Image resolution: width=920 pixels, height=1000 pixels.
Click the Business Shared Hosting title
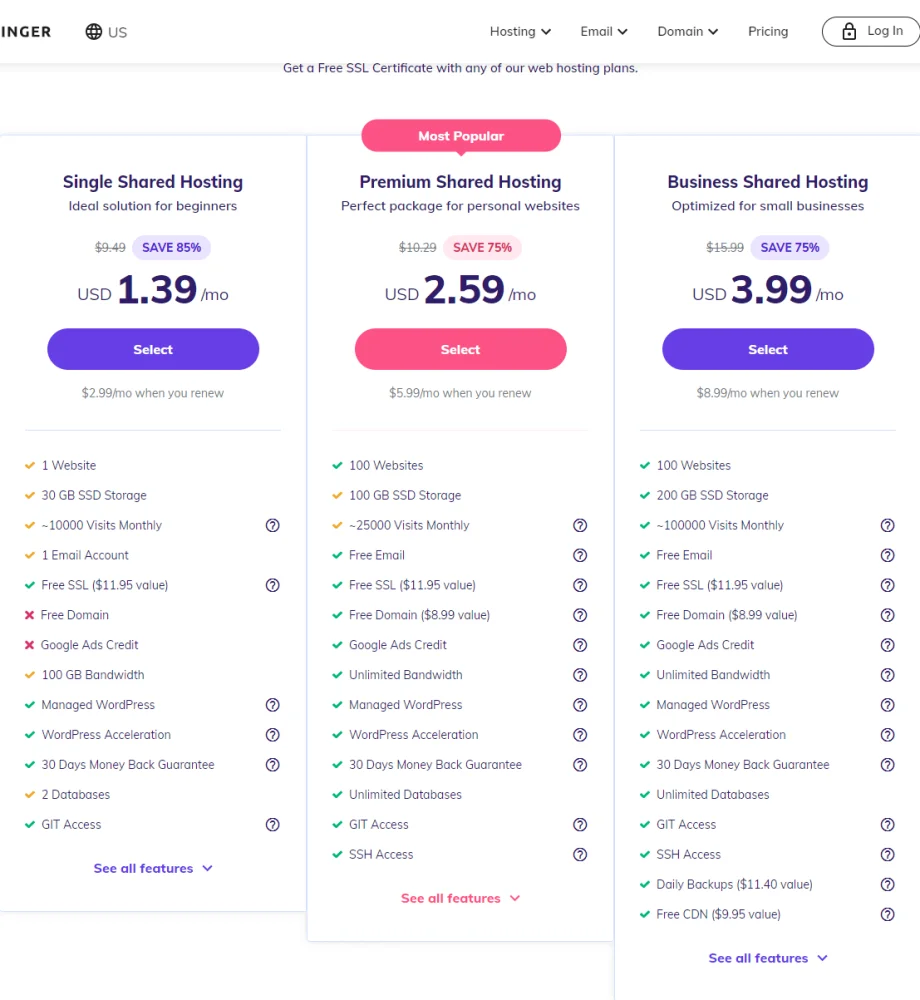(x=768, y=182)
